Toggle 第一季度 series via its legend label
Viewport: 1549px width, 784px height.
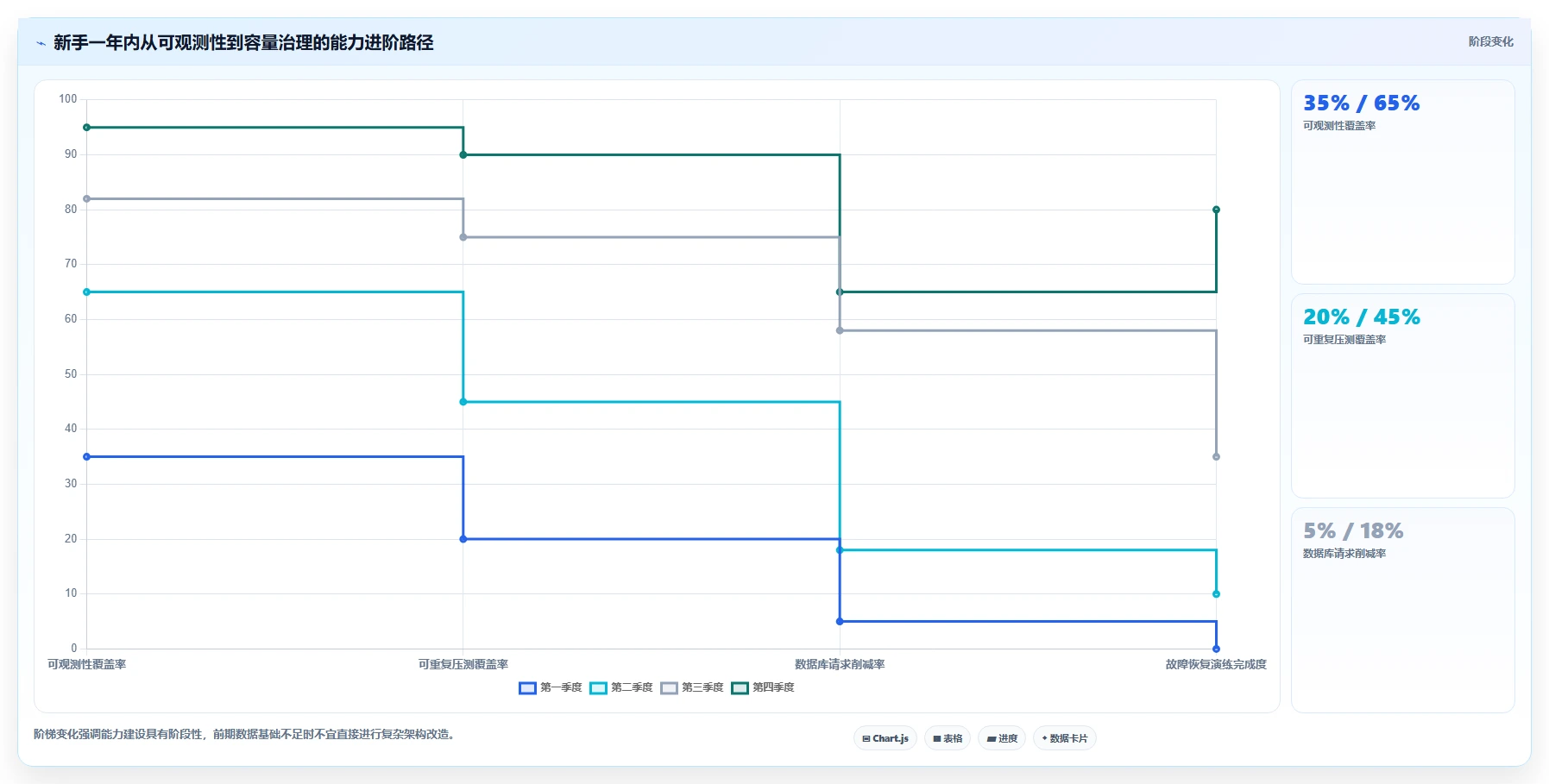tap(561, 687)
